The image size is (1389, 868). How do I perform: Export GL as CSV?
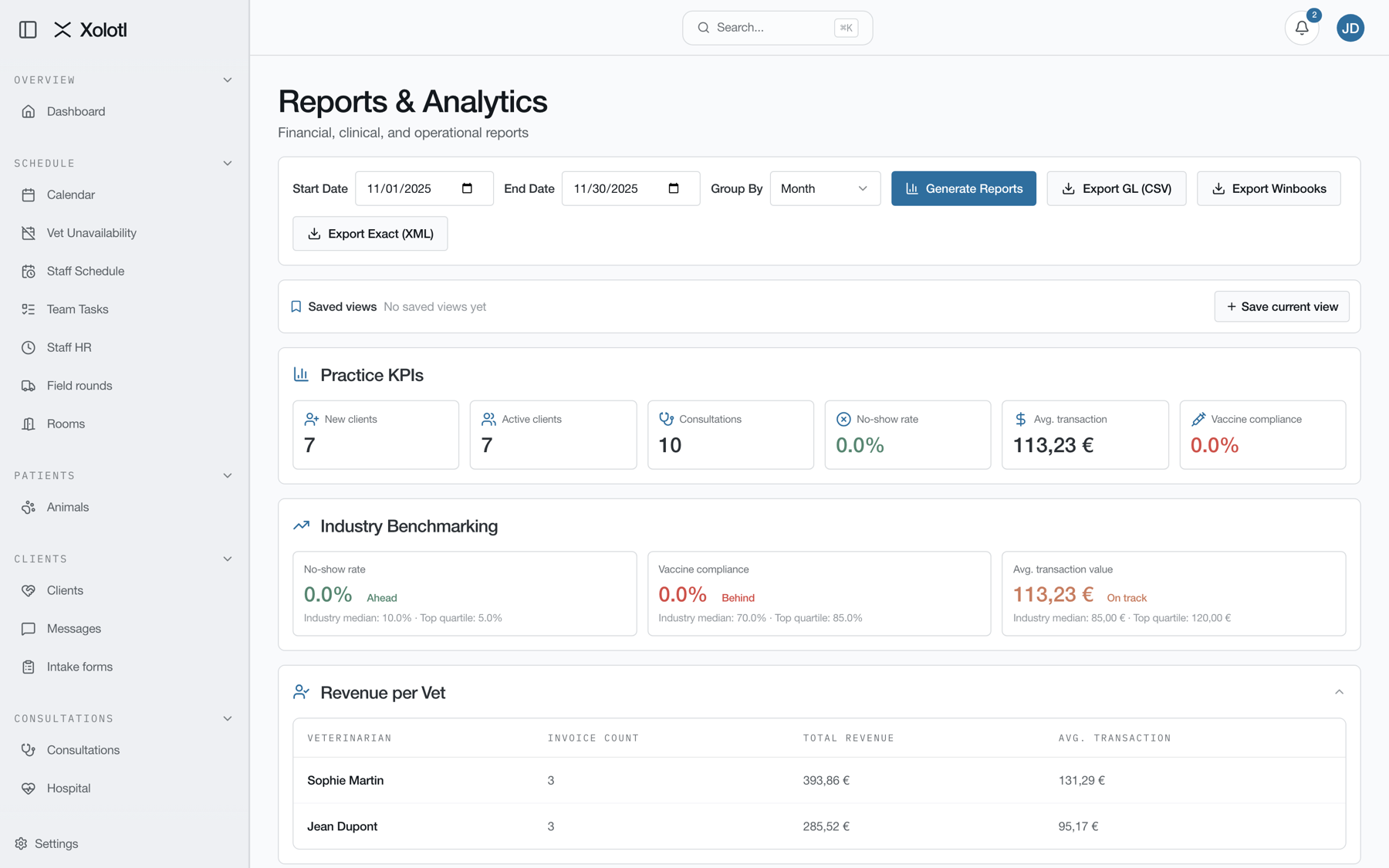1117,188
